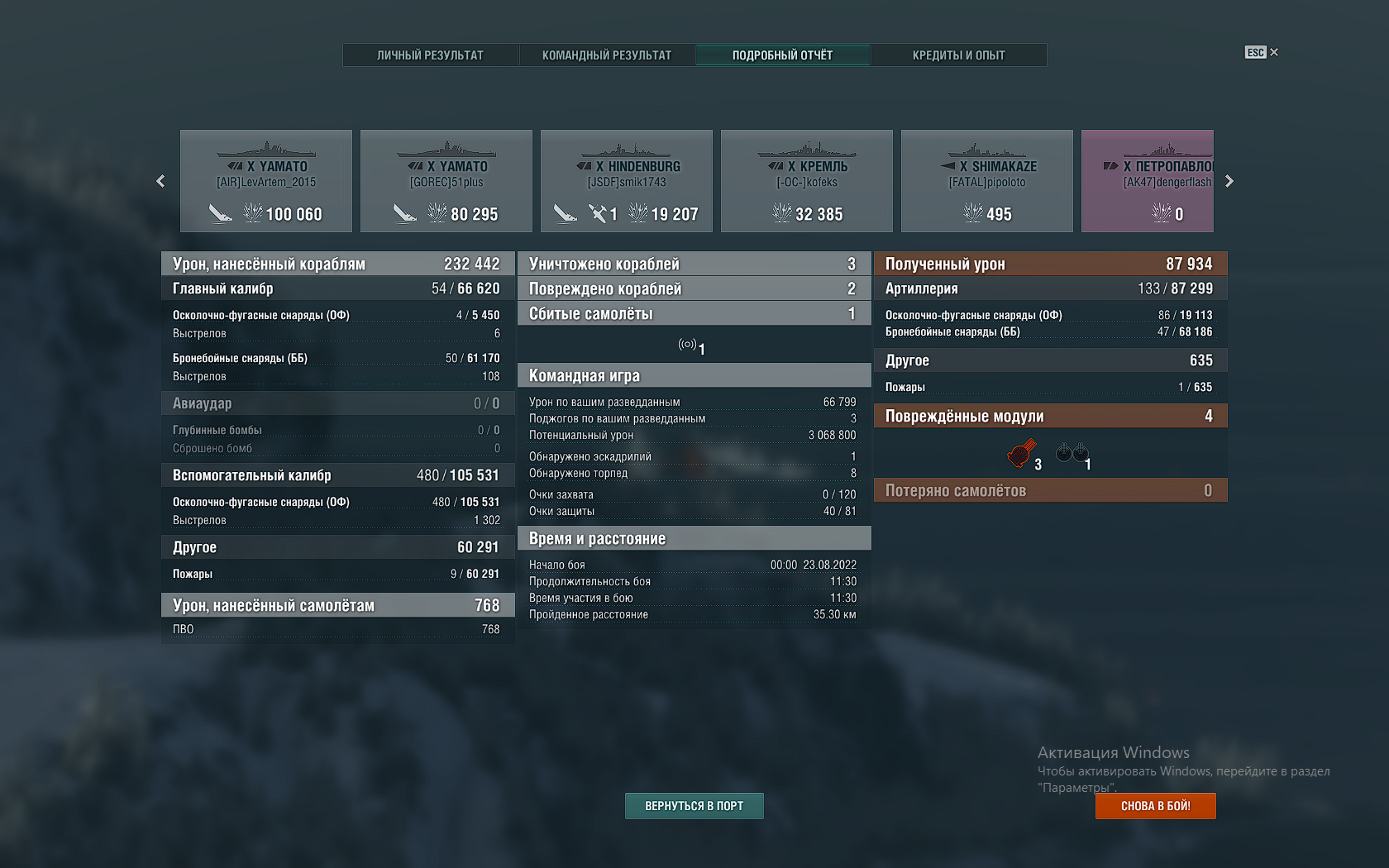This screenshot has width=1389, height=868.
Task: Click the dark damaged module icon with count 1
Action: pyautogui.click(x=1072, y=453)
